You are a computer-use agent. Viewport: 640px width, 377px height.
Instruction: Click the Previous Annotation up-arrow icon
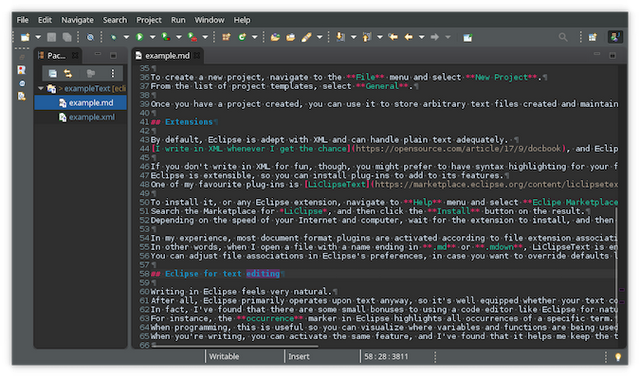367,37
